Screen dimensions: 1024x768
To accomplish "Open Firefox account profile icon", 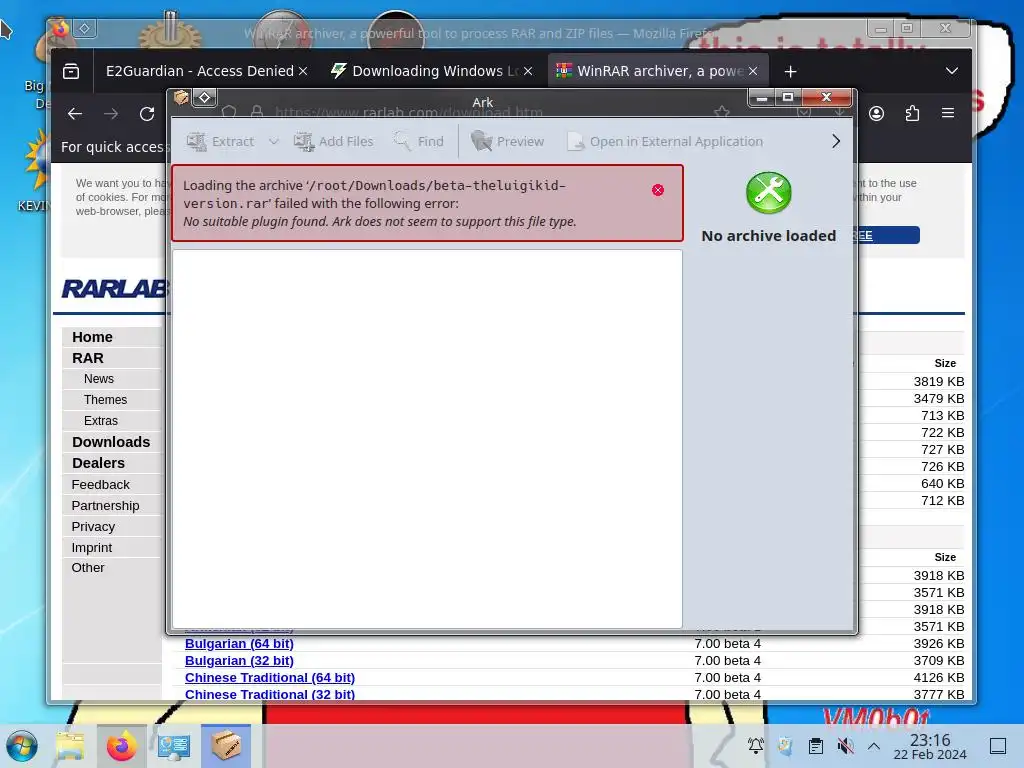I will tap(876, 114).
